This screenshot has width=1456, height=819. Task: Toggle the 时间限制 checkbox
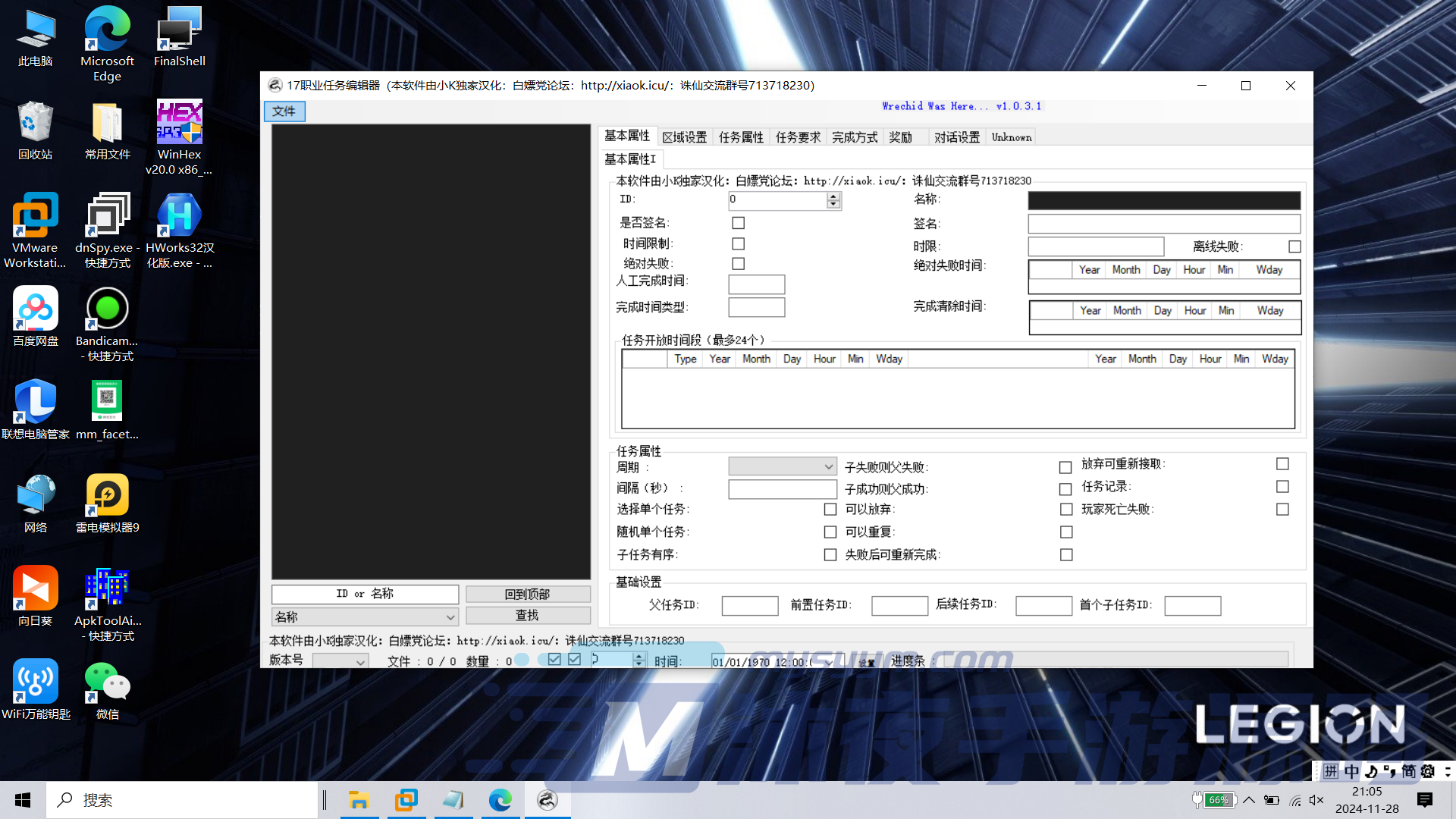click(738, 243)
